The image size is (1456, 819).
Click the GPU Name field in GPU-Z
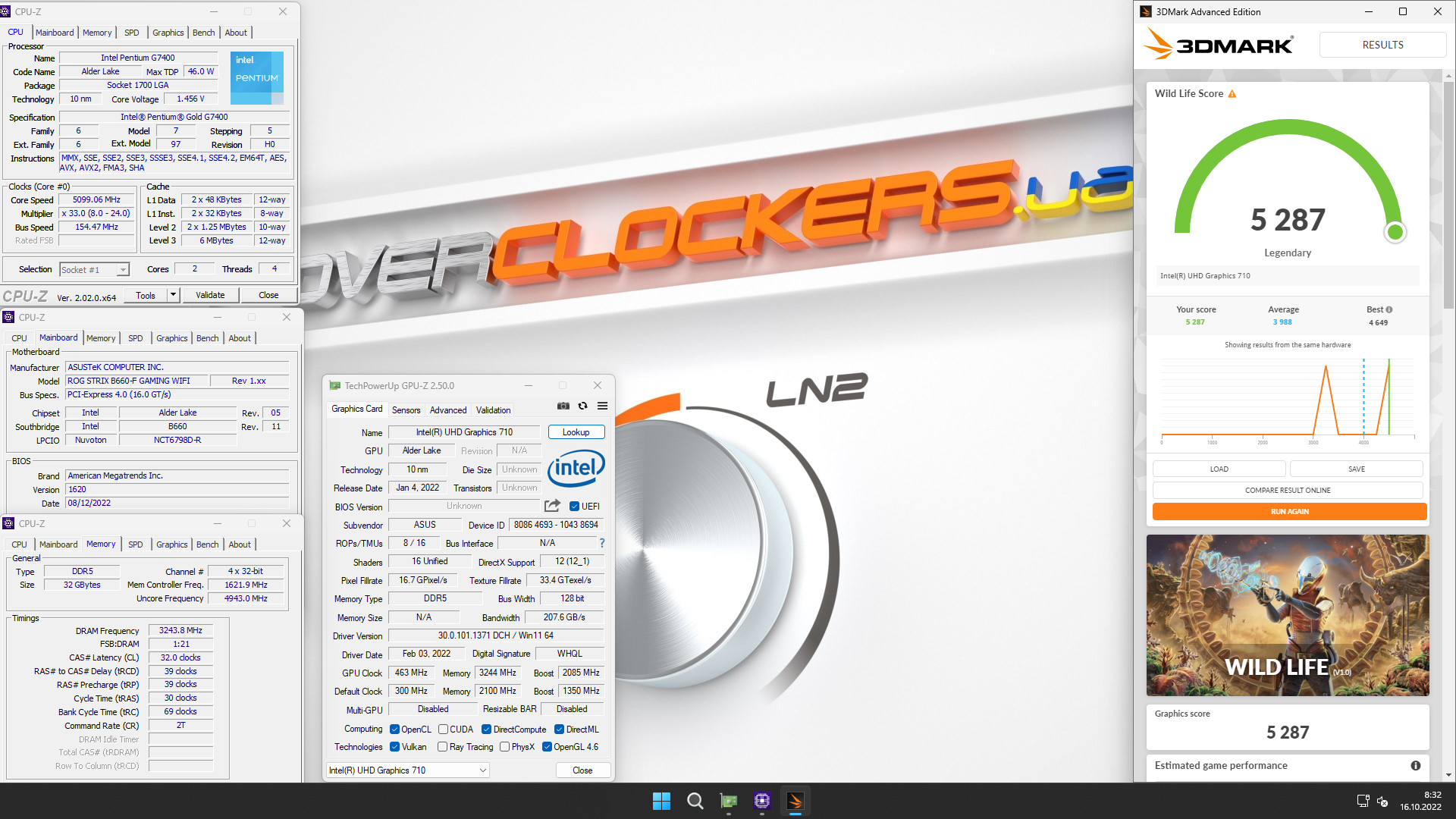(x=464, y=432)
